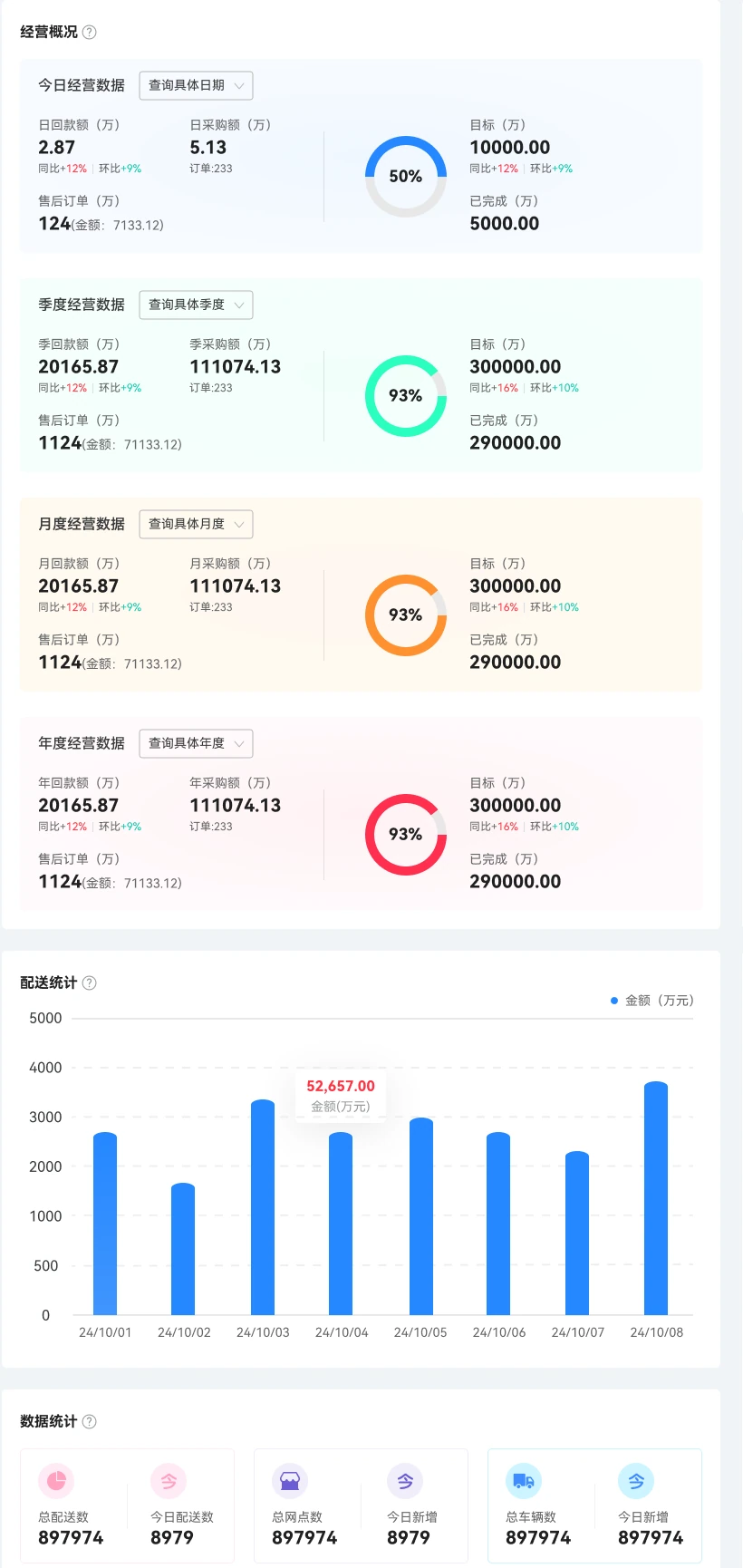Toggle the 金额（万元） chart legend
The image size is (743, 1568).
652,1001
